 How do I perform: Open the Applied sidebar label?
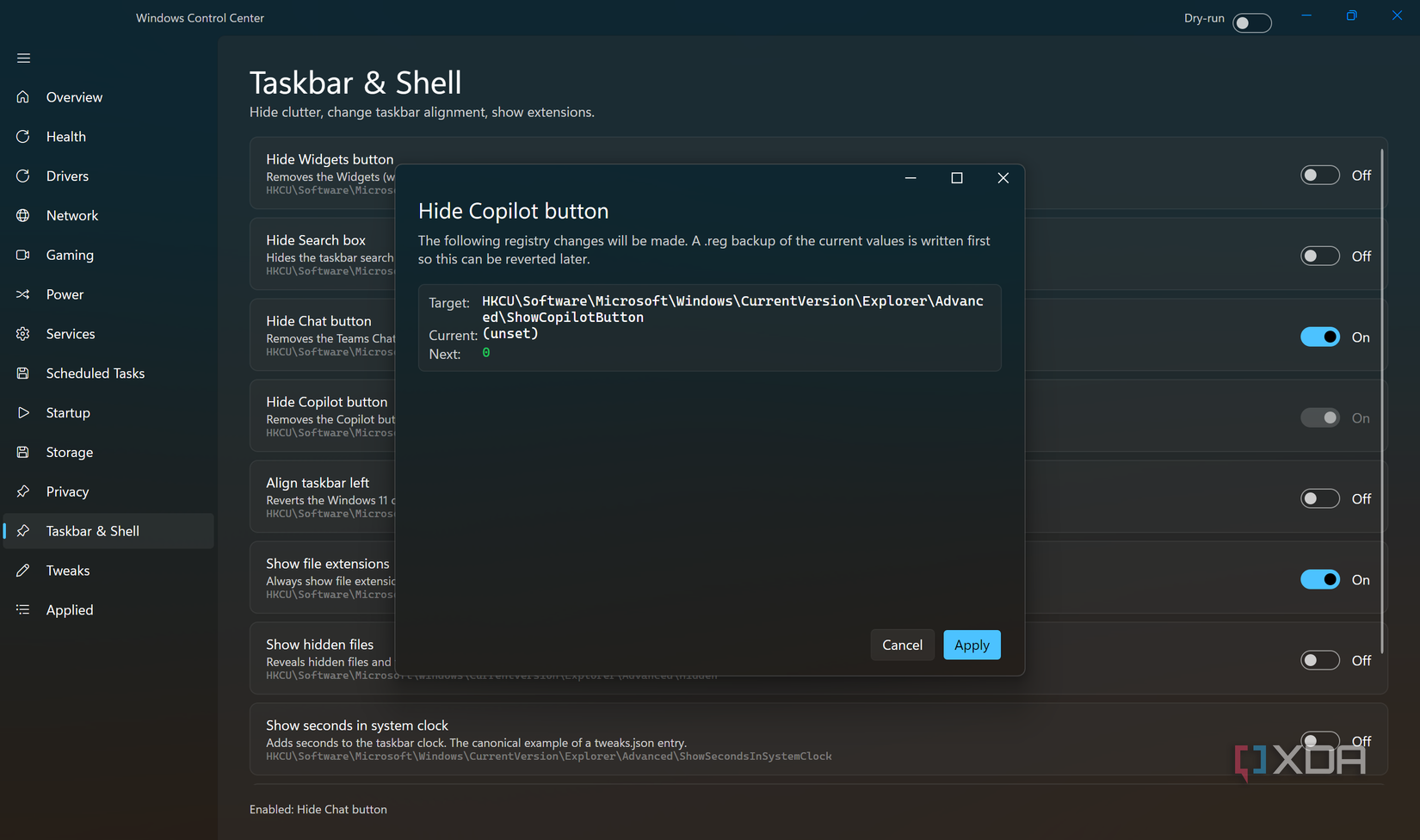[69, 610]
